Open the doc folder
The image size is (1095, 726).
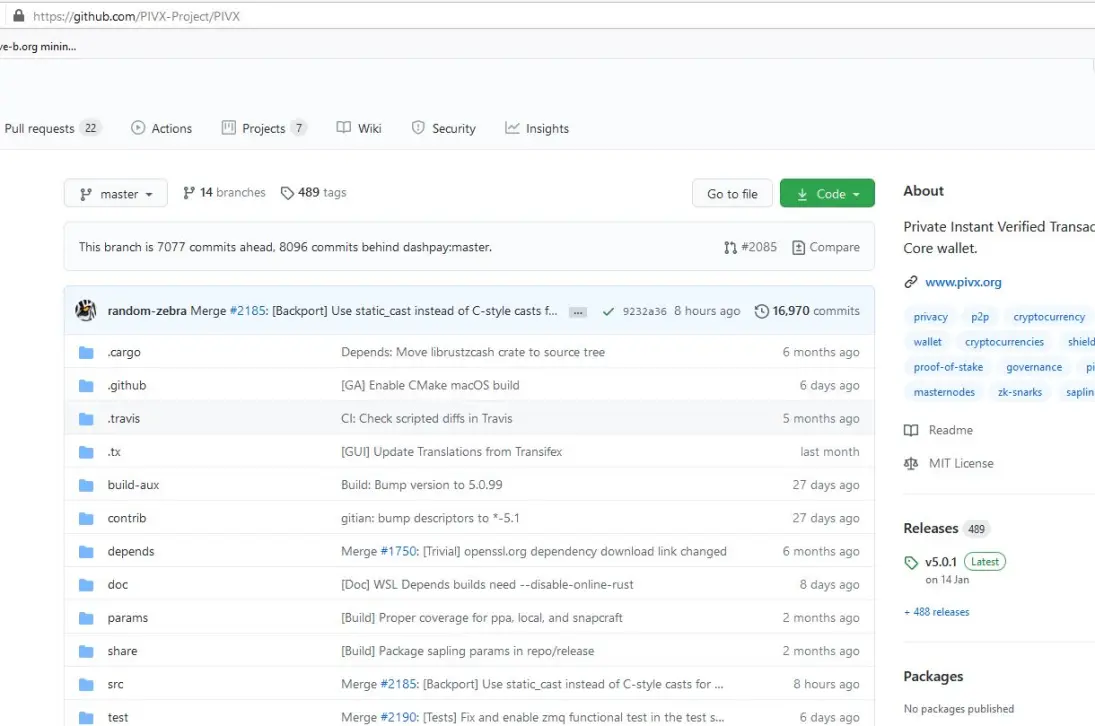(x=117, y=585)
